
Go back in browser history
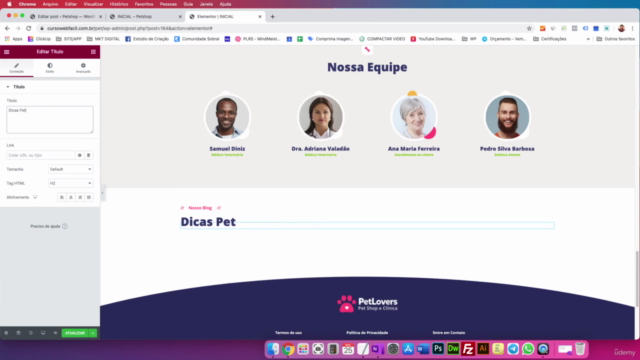pos(7,28)
